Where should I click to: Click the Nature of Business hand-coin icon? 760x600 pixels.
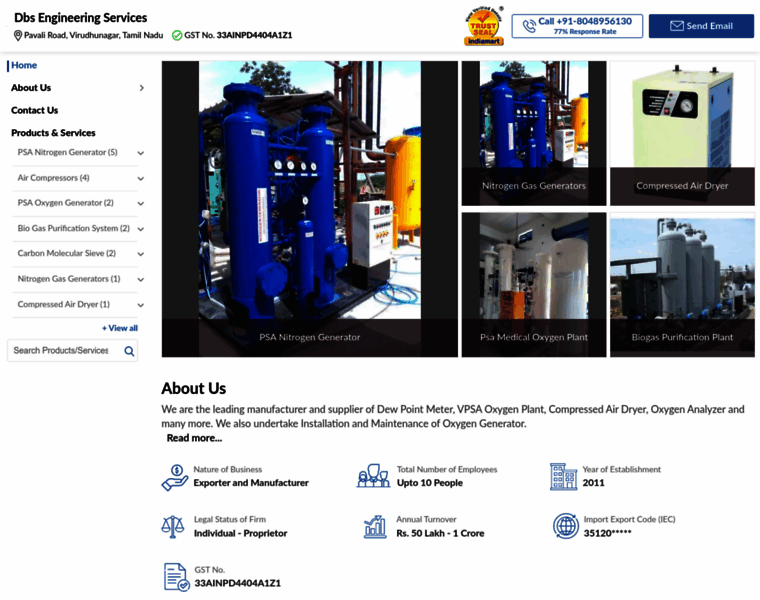174,477
